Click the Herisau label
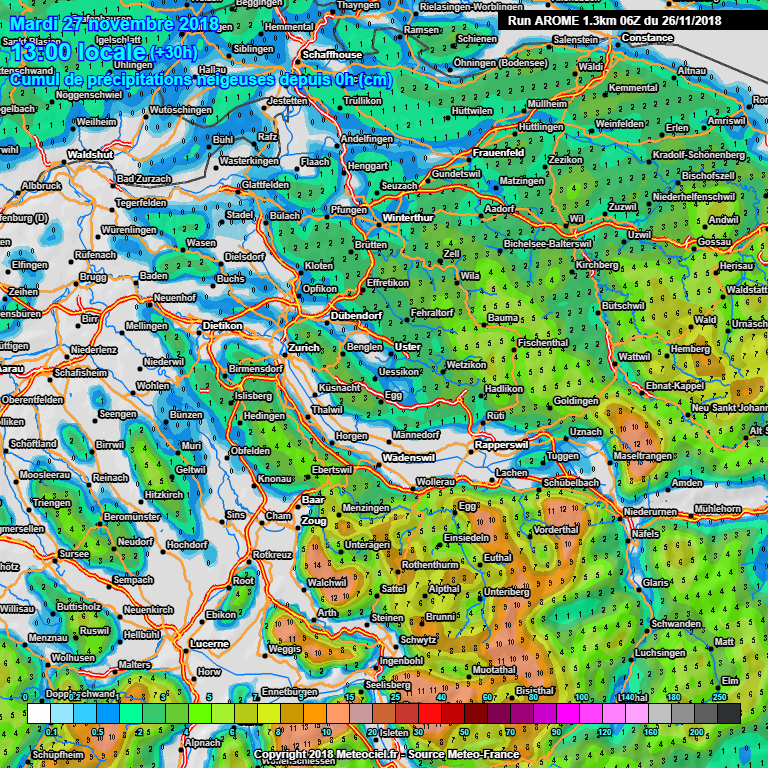Viewport: 768px width, 768px height. coord(736,265)
